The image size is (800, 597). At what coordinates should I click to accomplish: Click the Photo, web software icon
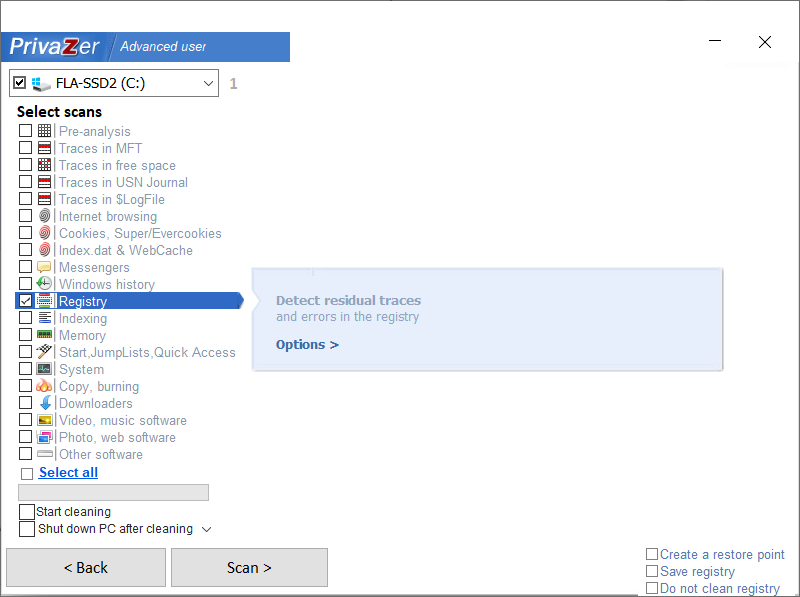[x=44, y=437]
